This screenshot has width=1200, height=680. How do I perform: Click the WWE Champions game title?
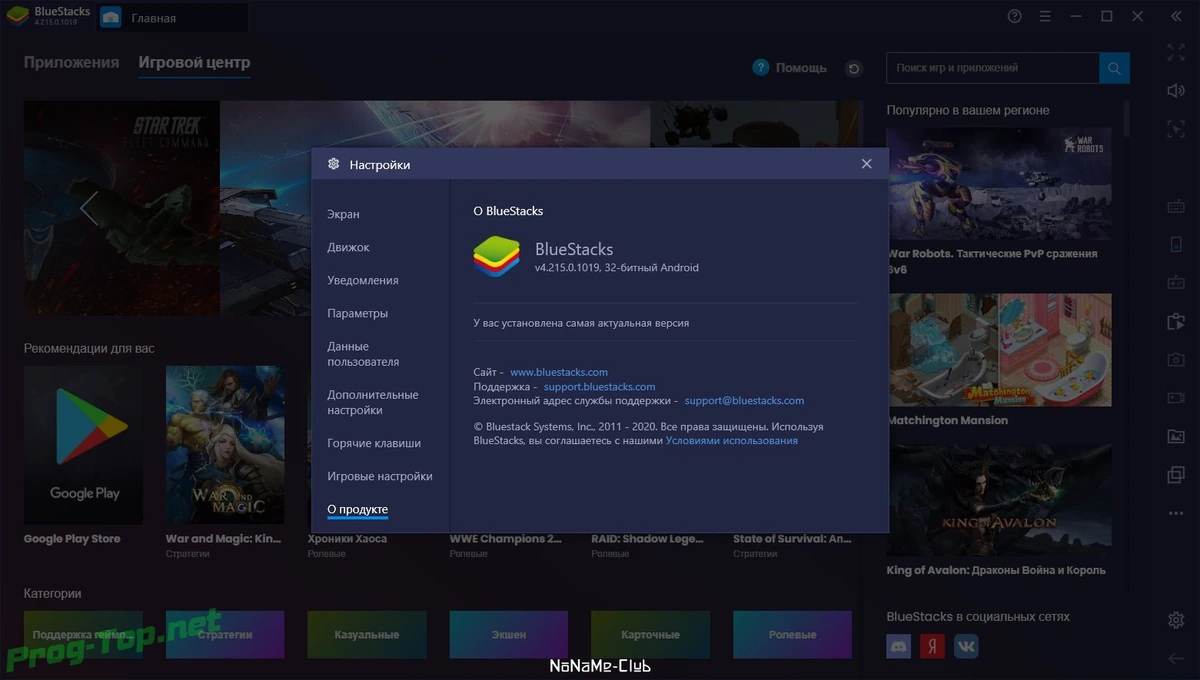[x=505, y=539]
